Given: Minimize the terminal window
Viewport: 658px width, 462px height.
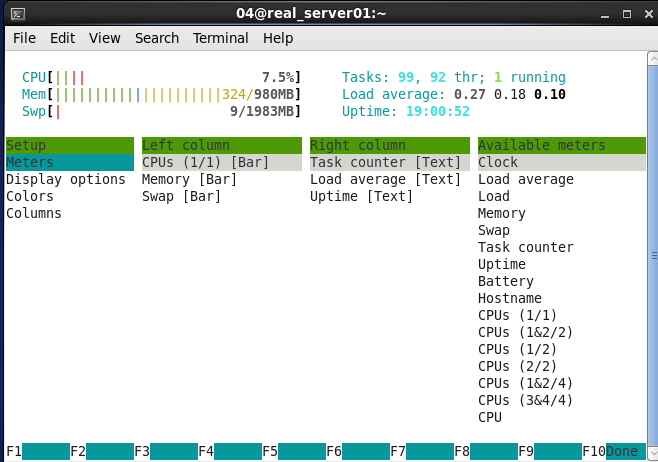Looking at the screenshot, I should (605, 15).
